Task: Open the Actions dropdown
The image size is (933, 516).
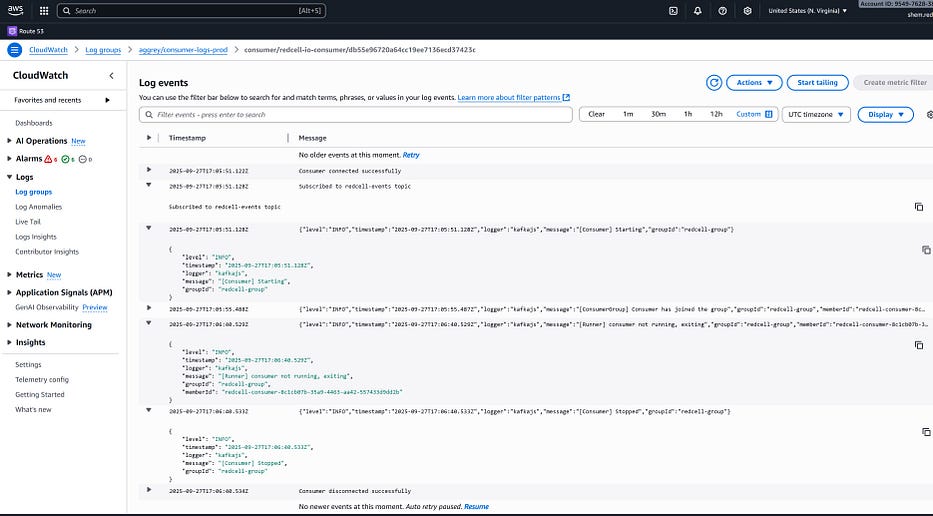Action: 754,83
